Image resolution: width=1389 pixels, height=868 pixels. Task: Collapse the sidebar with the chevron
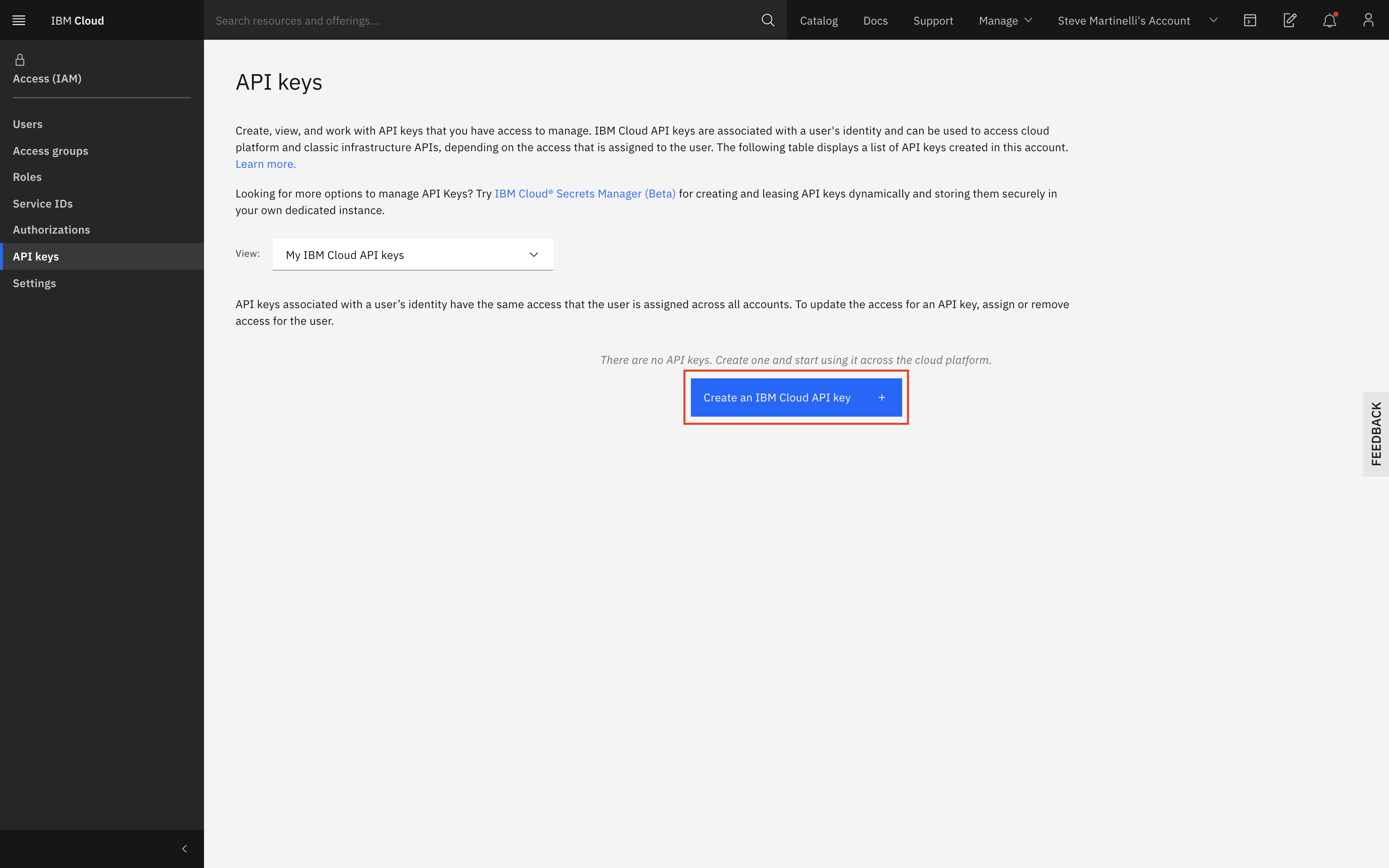click(184, 848)
